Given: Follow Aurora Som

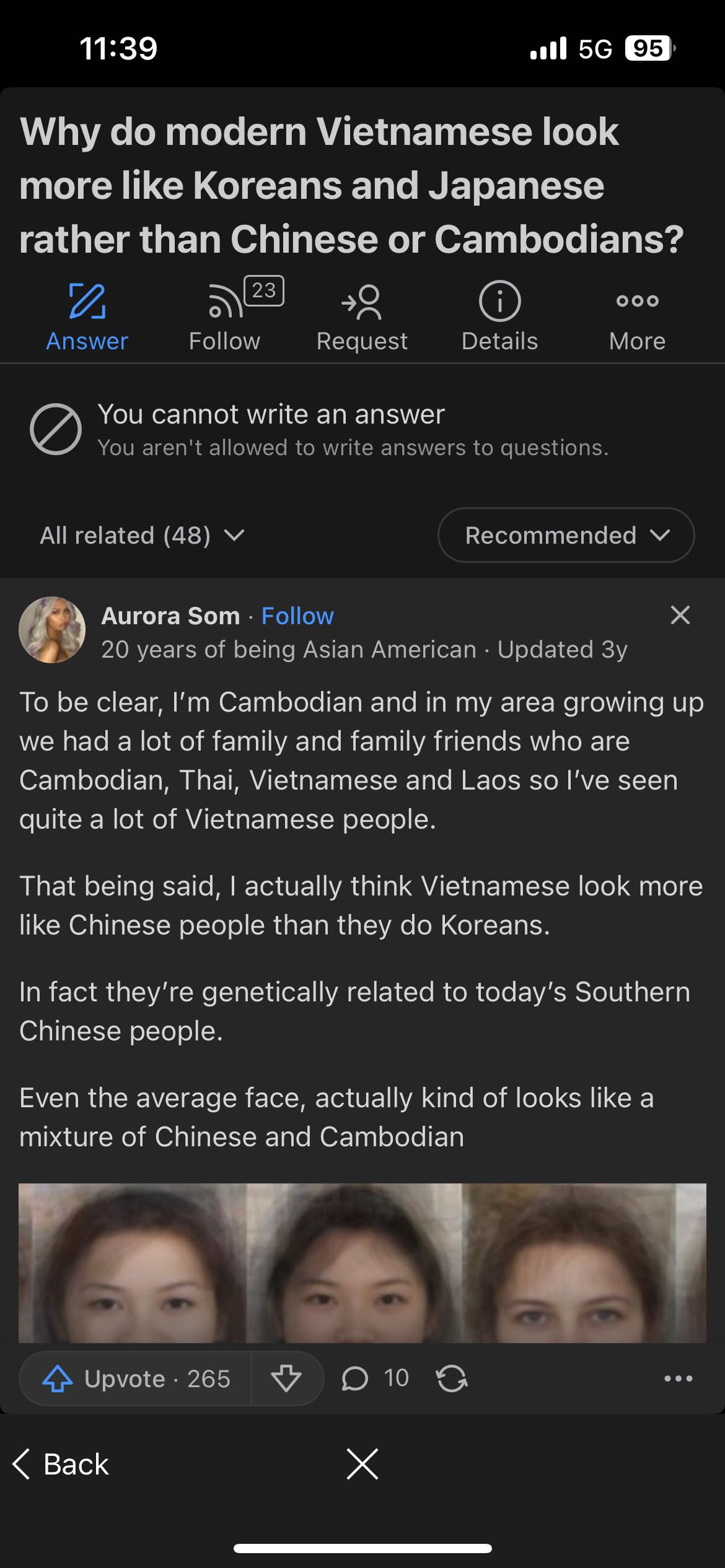Looking at the screenshot, I should [297, 616].
